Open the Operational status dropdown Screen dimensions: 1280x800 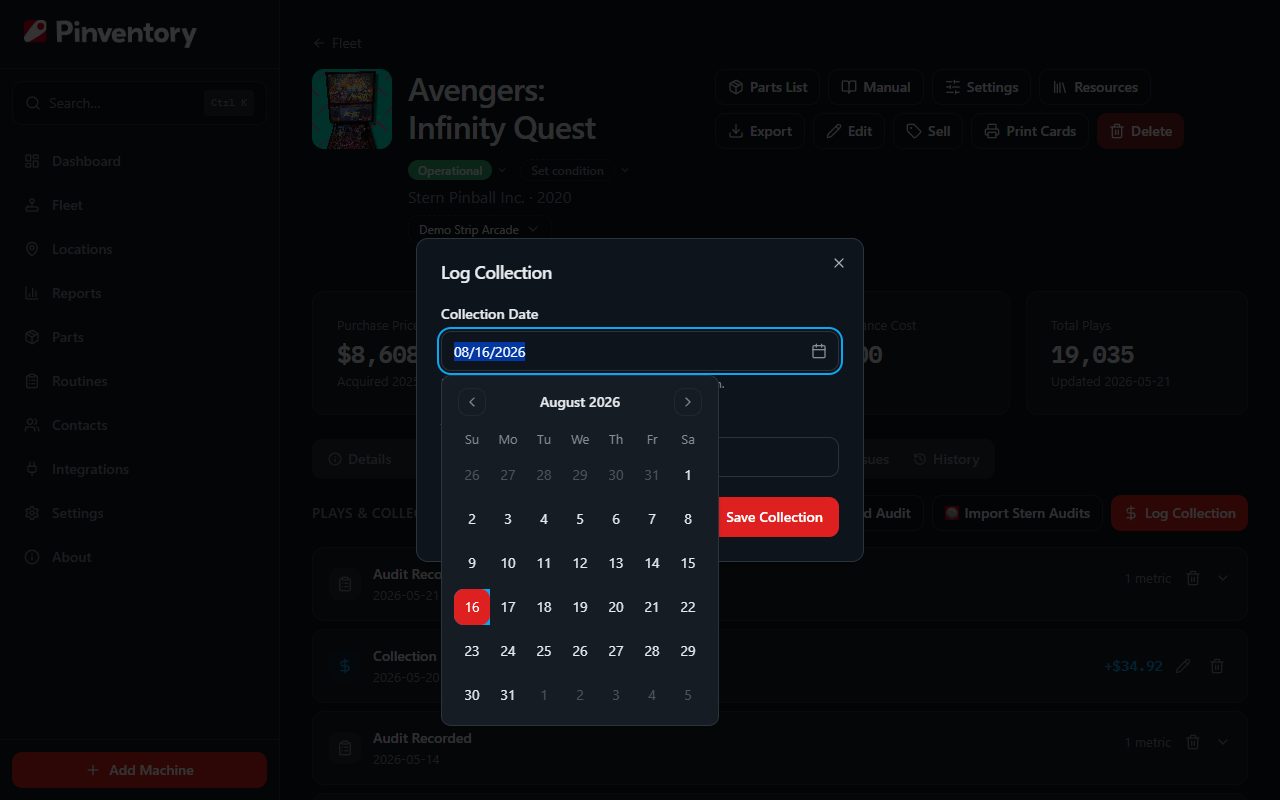(457, 170)
